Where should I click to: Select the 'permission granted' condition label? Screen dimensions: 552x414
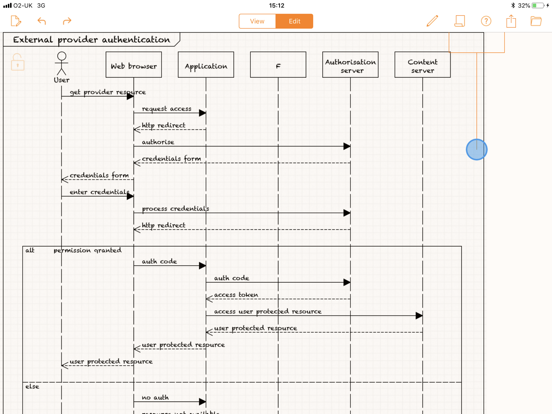[x=88, y=250]
